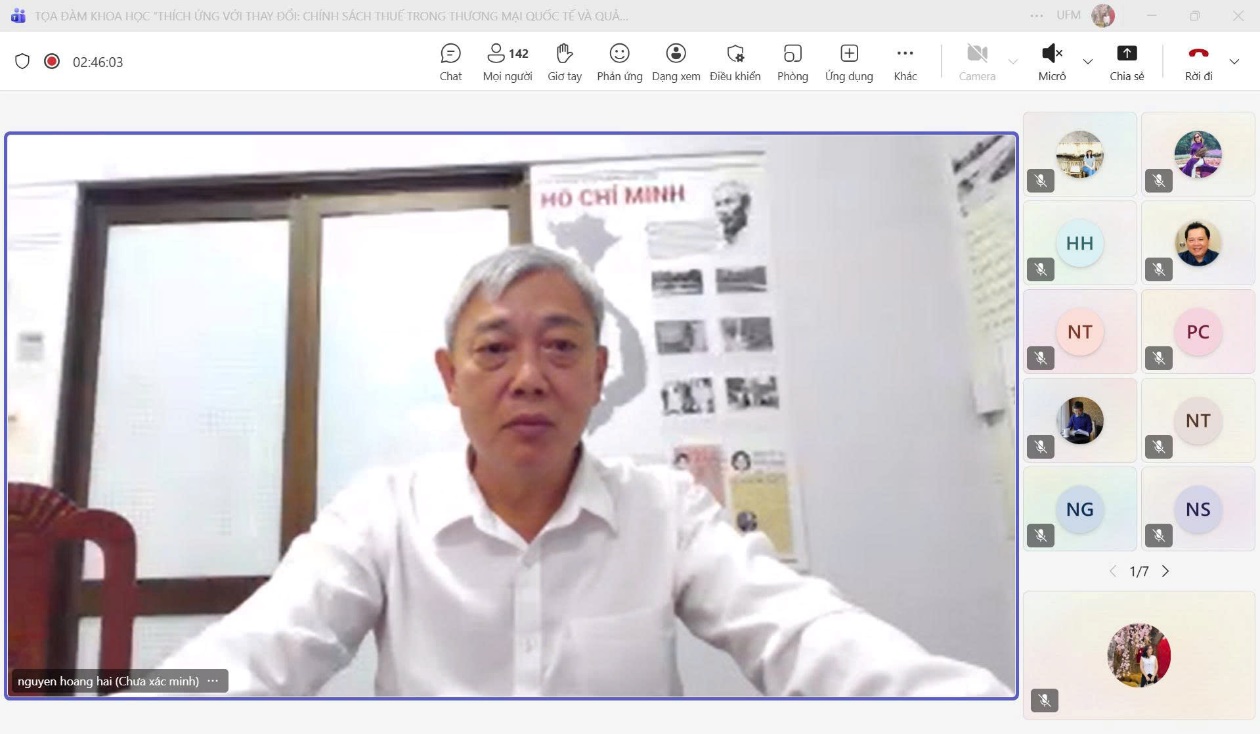Select the HH participant tile
Screen dimensions: 1260x734
(x=1079, y=243)
